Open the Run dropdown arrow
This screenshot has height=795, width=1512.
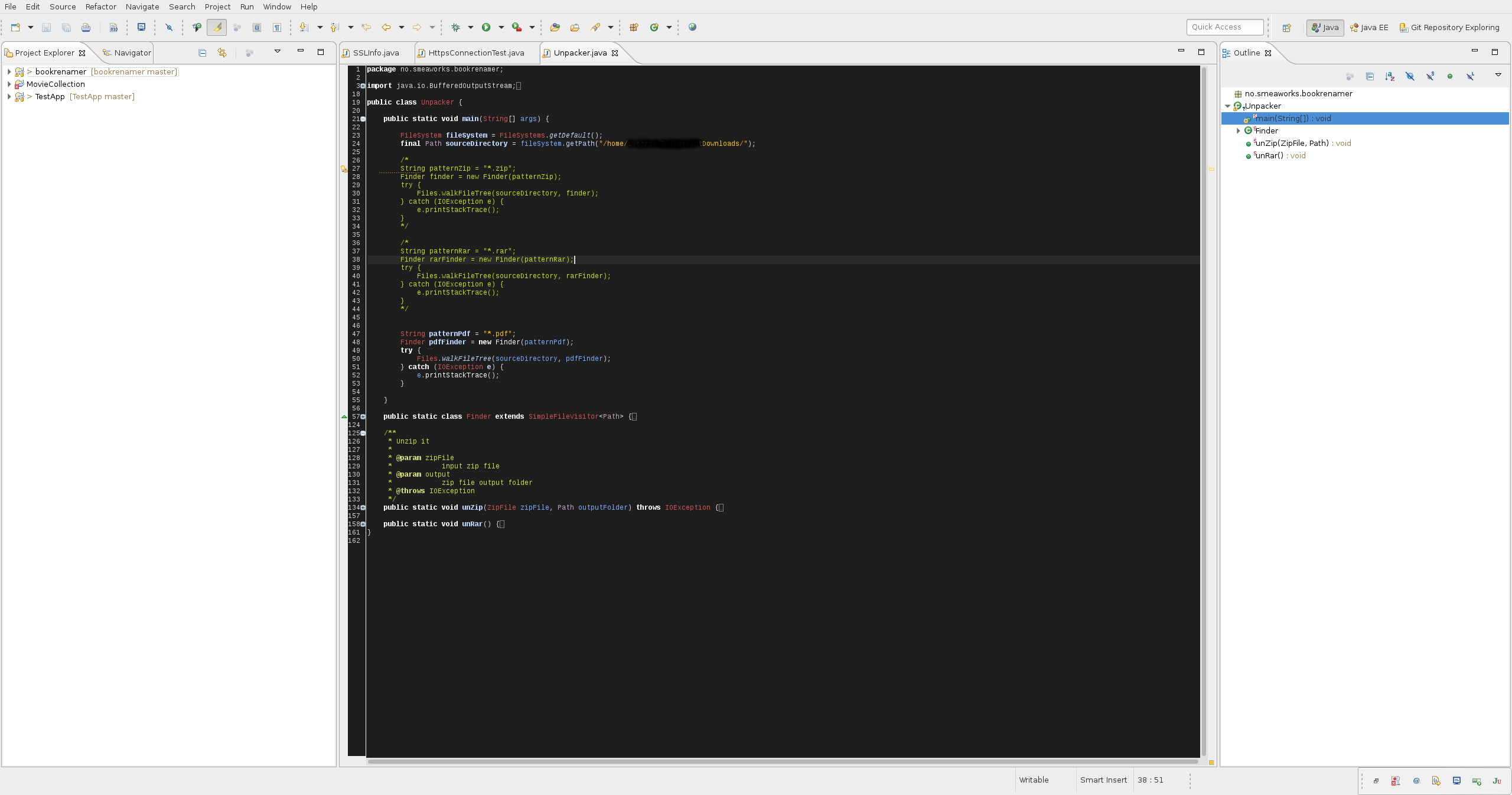(501, 27)
